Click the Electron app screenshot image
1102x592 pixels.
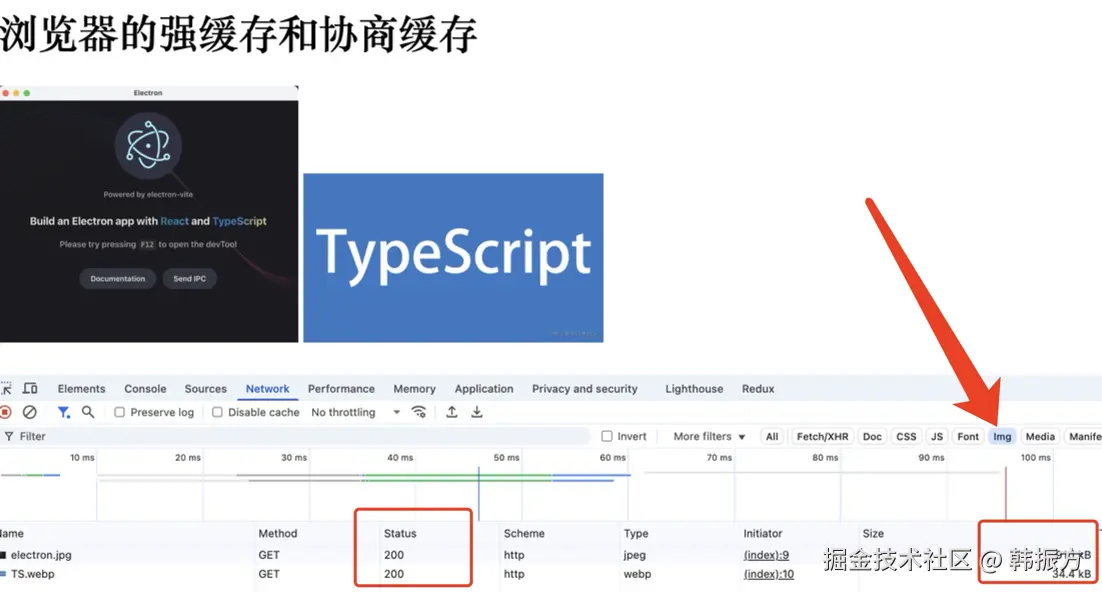click(149, 214)
